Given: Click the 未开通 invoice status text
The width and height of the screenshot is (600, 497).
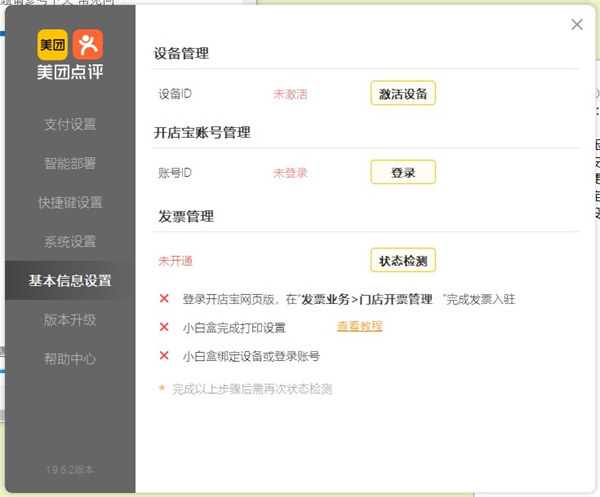Looking at the screenshot, I should tap(175, 261).
